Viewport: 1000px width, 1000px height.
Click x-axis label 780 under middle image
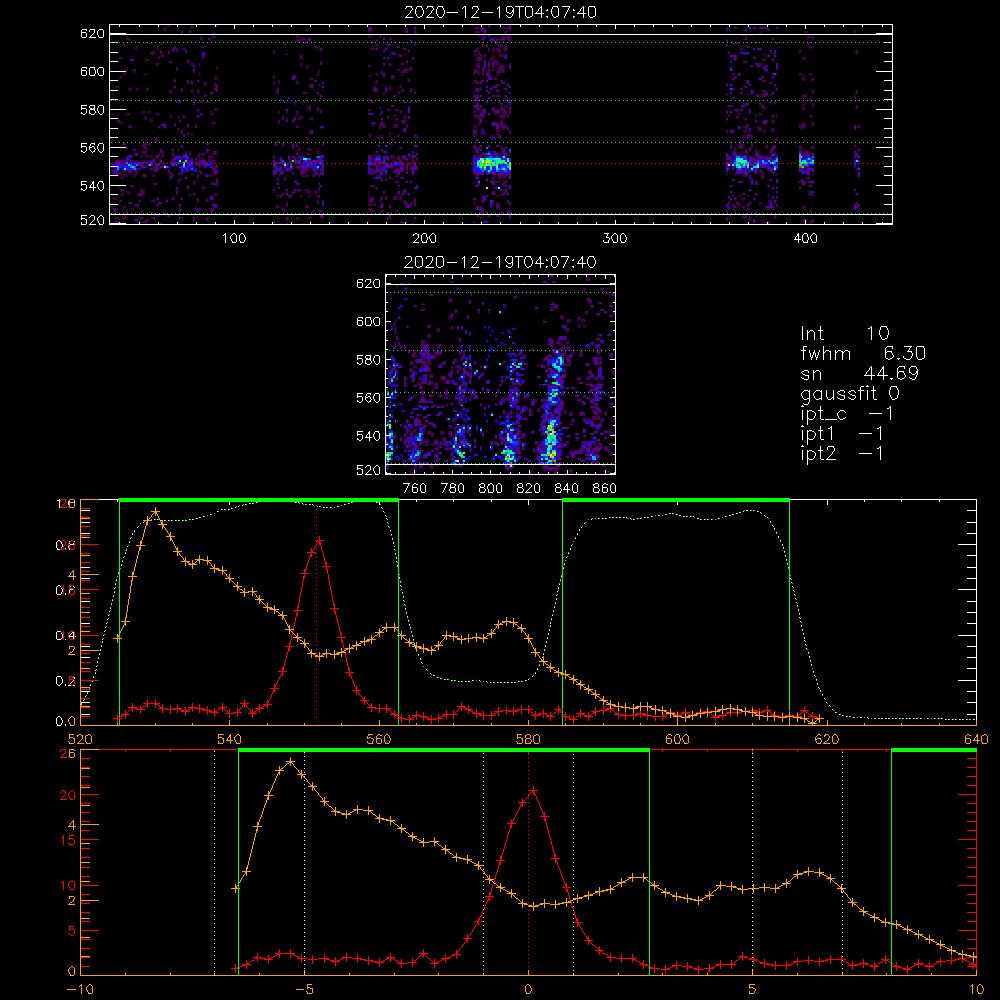[x=453, y=489]
